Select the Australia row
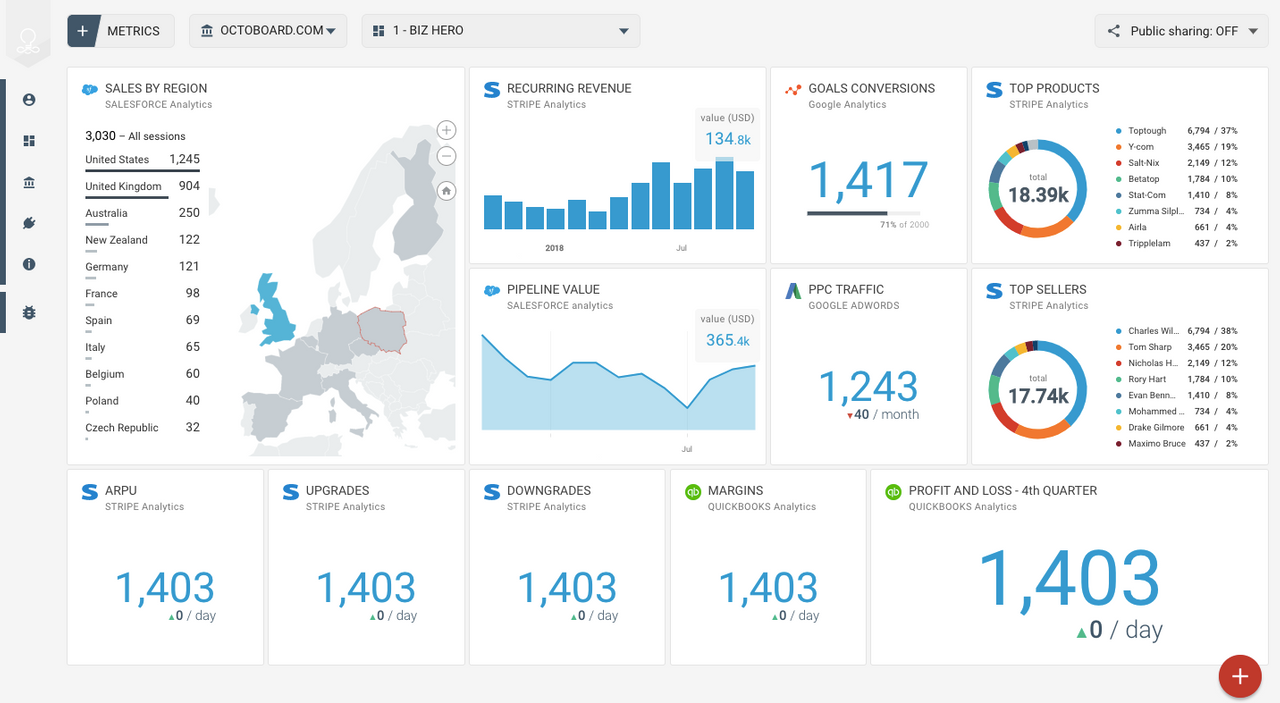The image size is (1280, 703). click(x=142, y=214)
